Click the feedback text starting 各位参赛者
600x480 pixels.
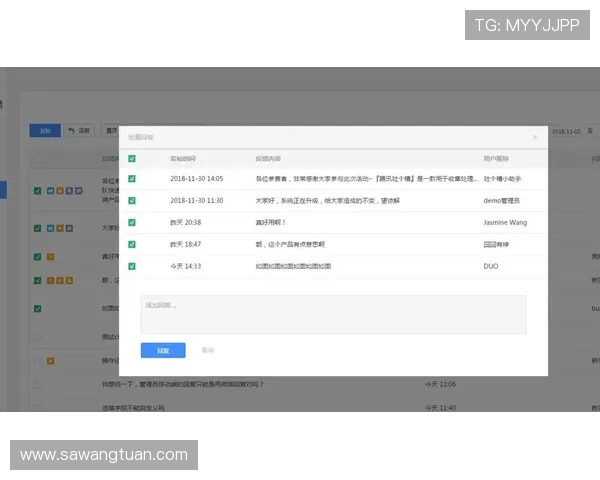[x=367, y=179]
